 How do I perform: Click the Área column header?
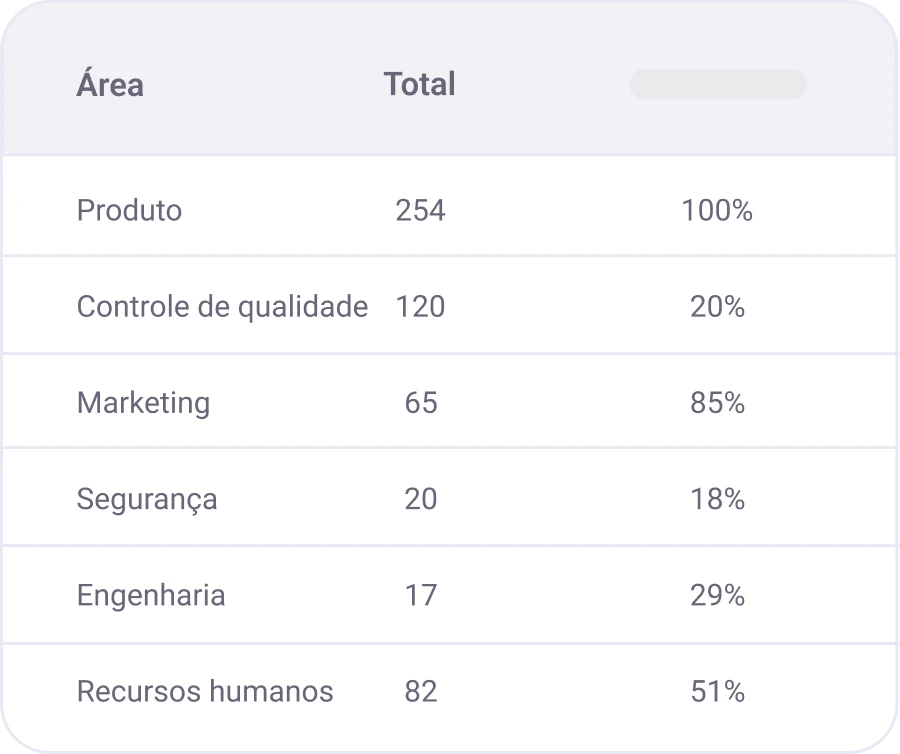(110, 85)
